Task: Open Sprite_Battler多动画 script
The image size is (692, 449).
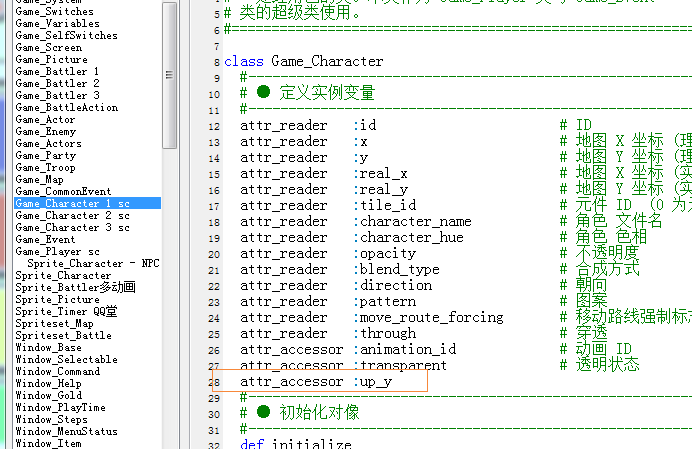Action: point(75,287)
